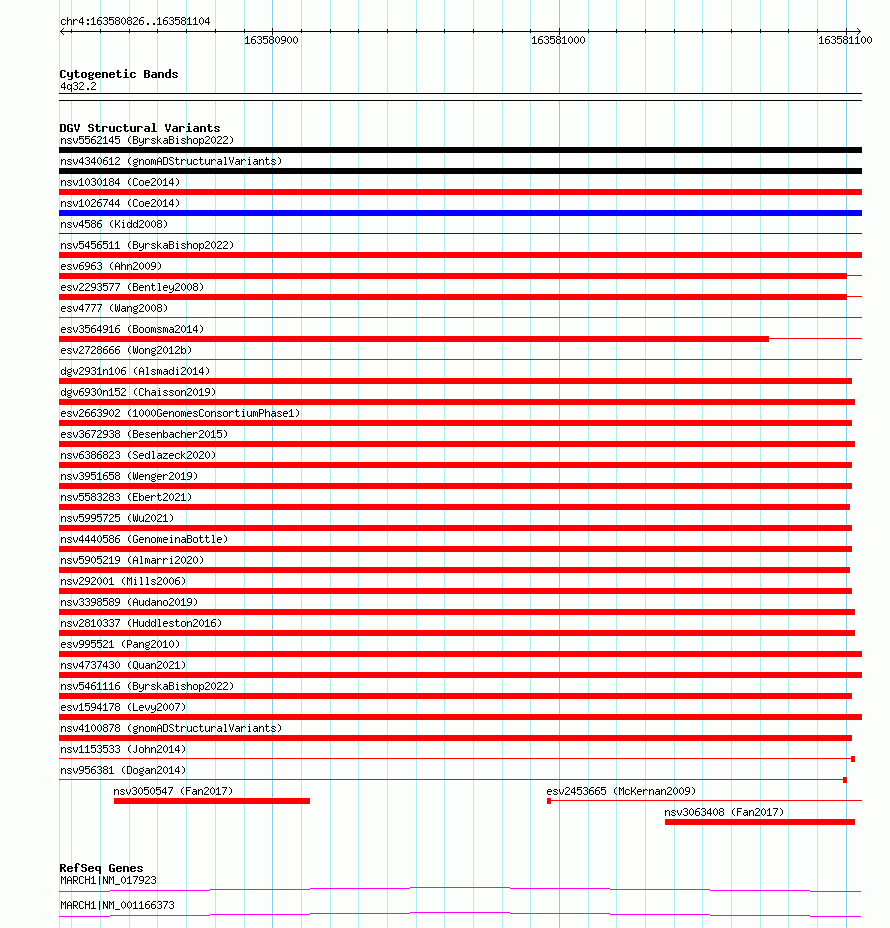Open MARCH1|NM_001166373 gene label
Image resolution: width=890 pixels, height=928 pixels.
tap(117, 906)
